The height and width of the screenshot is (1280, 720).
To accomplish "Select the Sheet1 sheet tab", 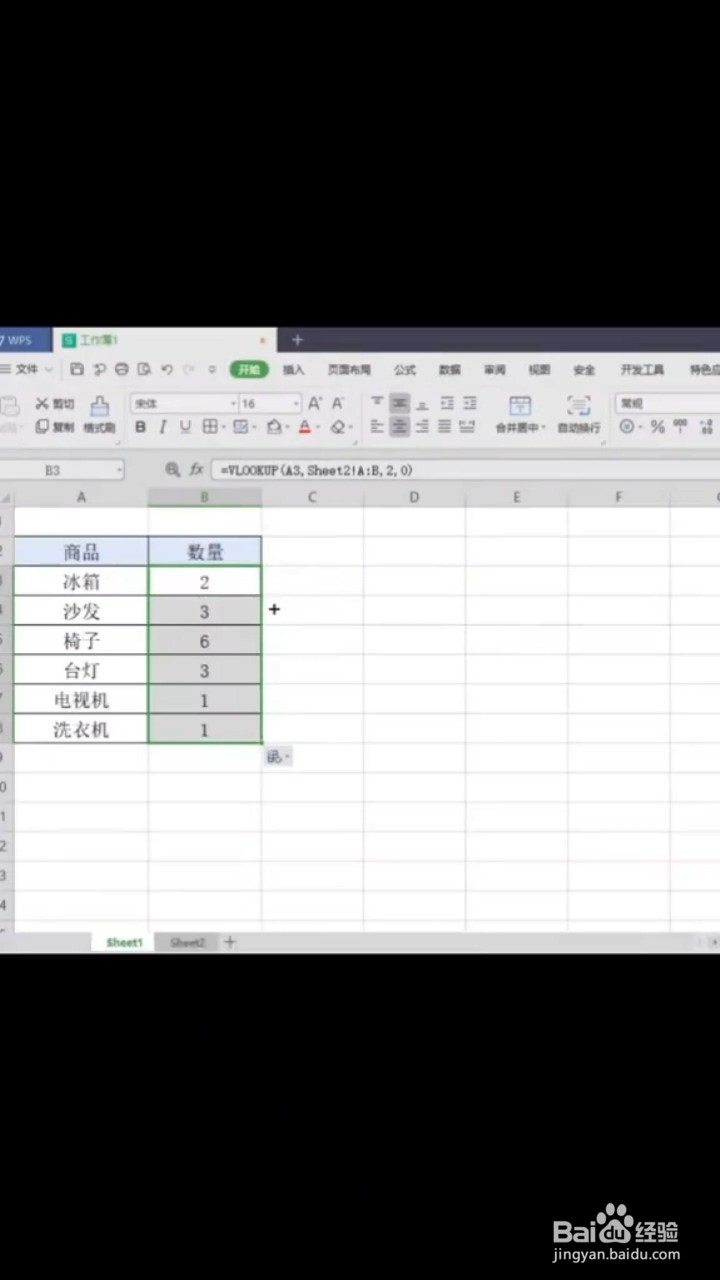I will tap(125, 942).
